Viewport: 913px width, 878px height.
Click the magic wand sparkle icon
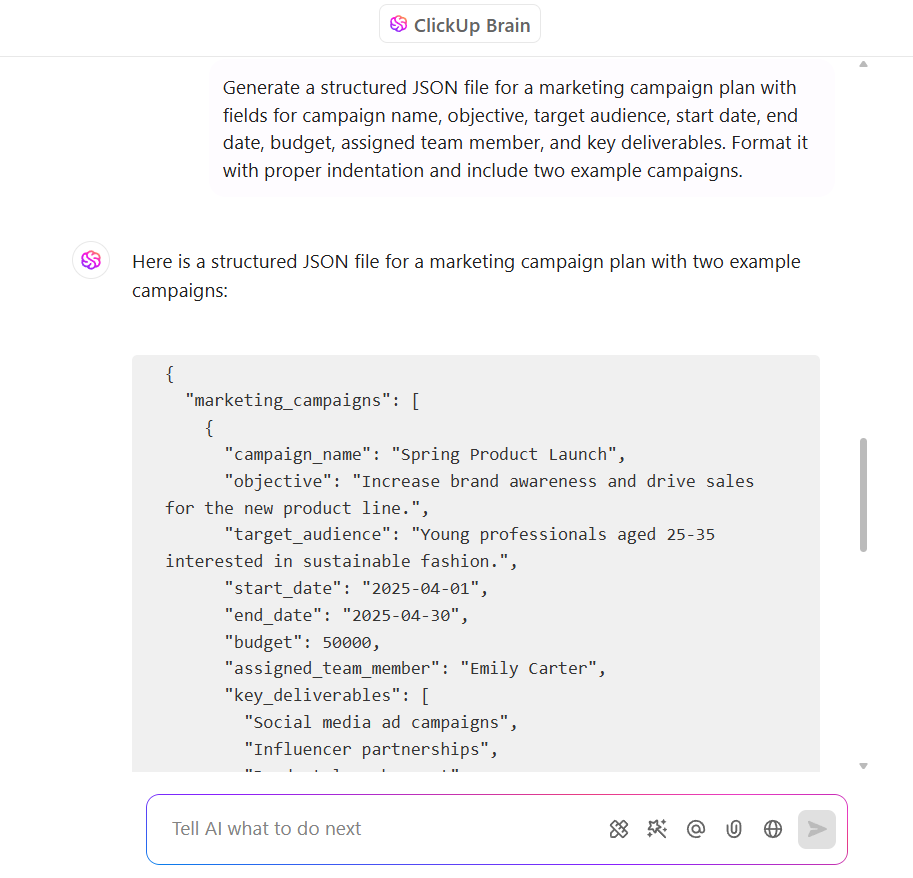657,828
